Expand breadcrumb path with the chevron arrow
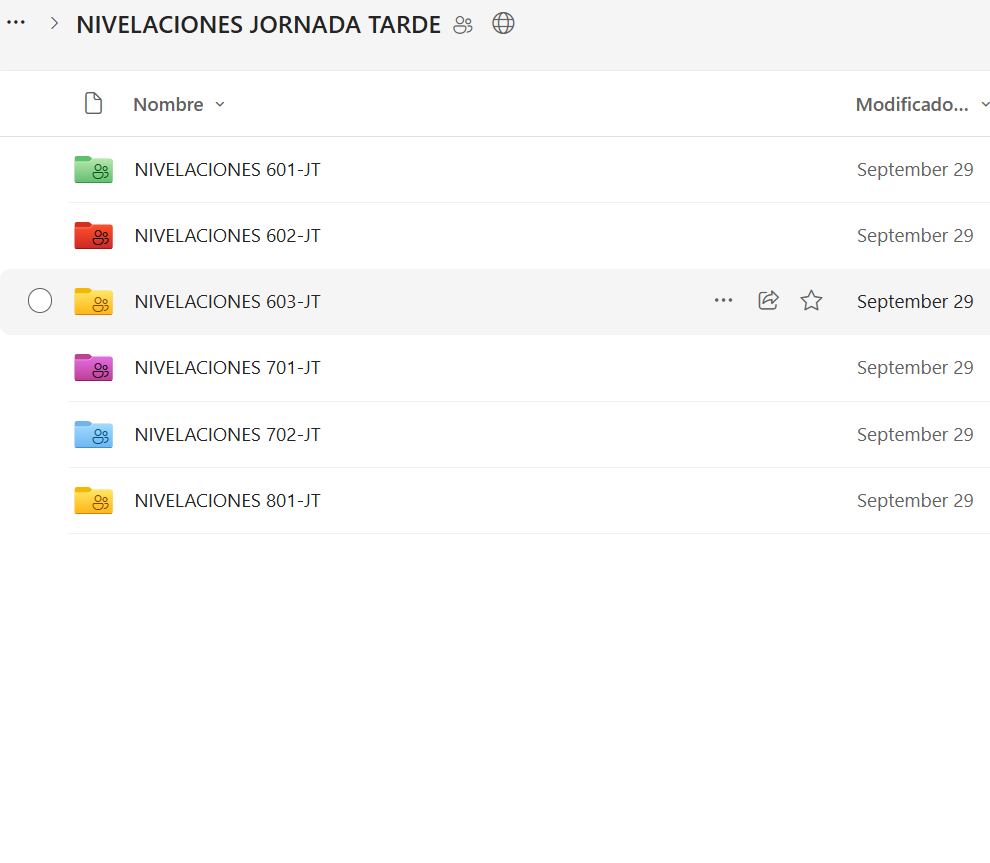This screenshot has width=990, height=863. pos(54,23)
